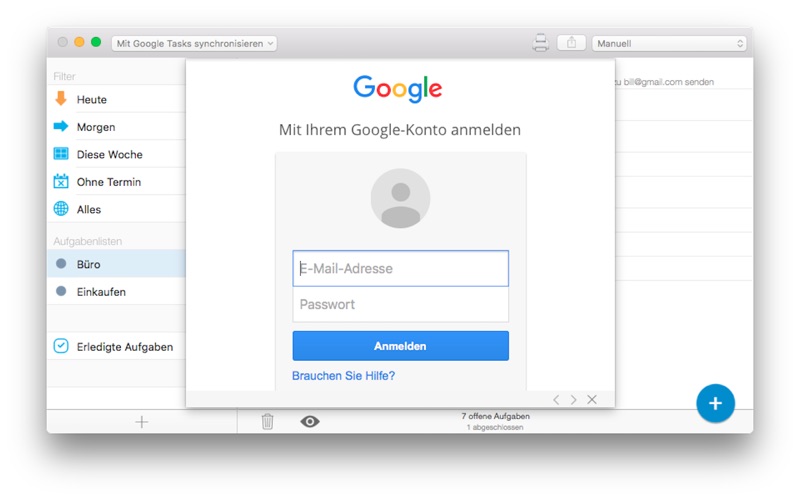Open Mit Google Tasks synchronisieren dropdown
This screenshot has height=500, width=800.
pyautogui.click(x=194, y=43)
